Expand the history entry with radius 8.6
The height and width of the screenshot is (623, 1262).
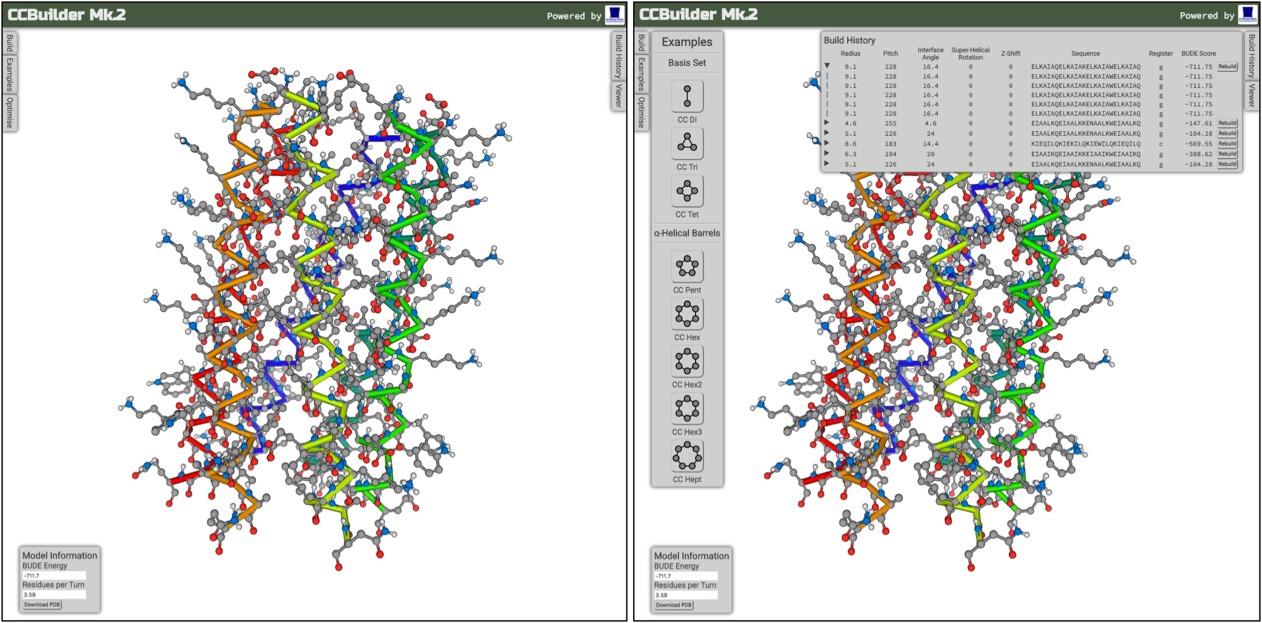(x=827, y=143)
